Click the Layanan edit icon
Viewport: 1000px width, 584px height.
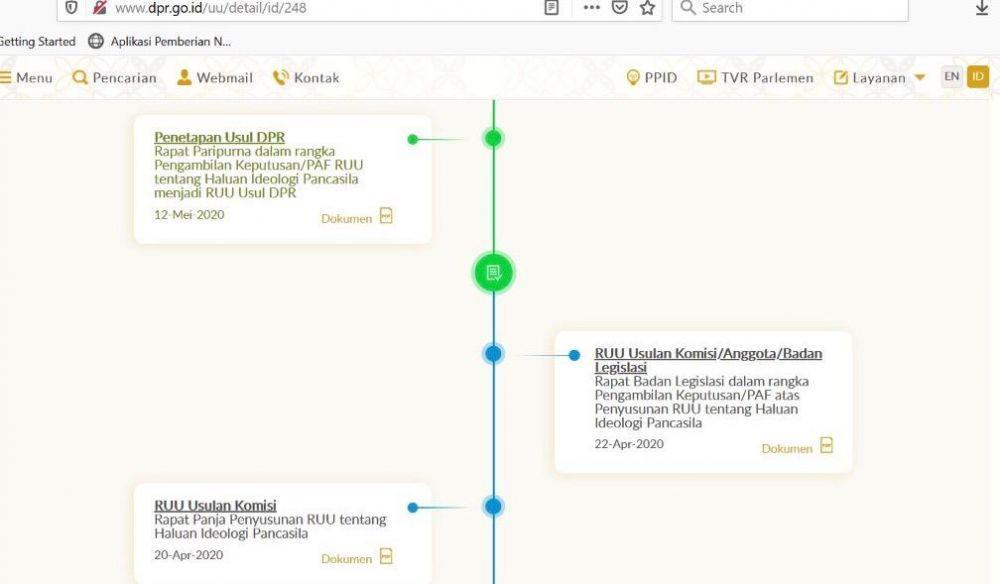click(841, 78)
